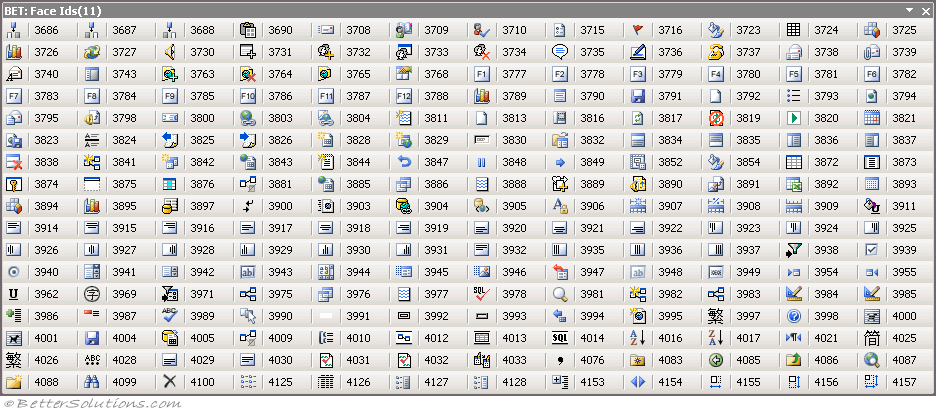936x411 pixels.
Task: Select the red flag icon 3716
Action: 638,30
